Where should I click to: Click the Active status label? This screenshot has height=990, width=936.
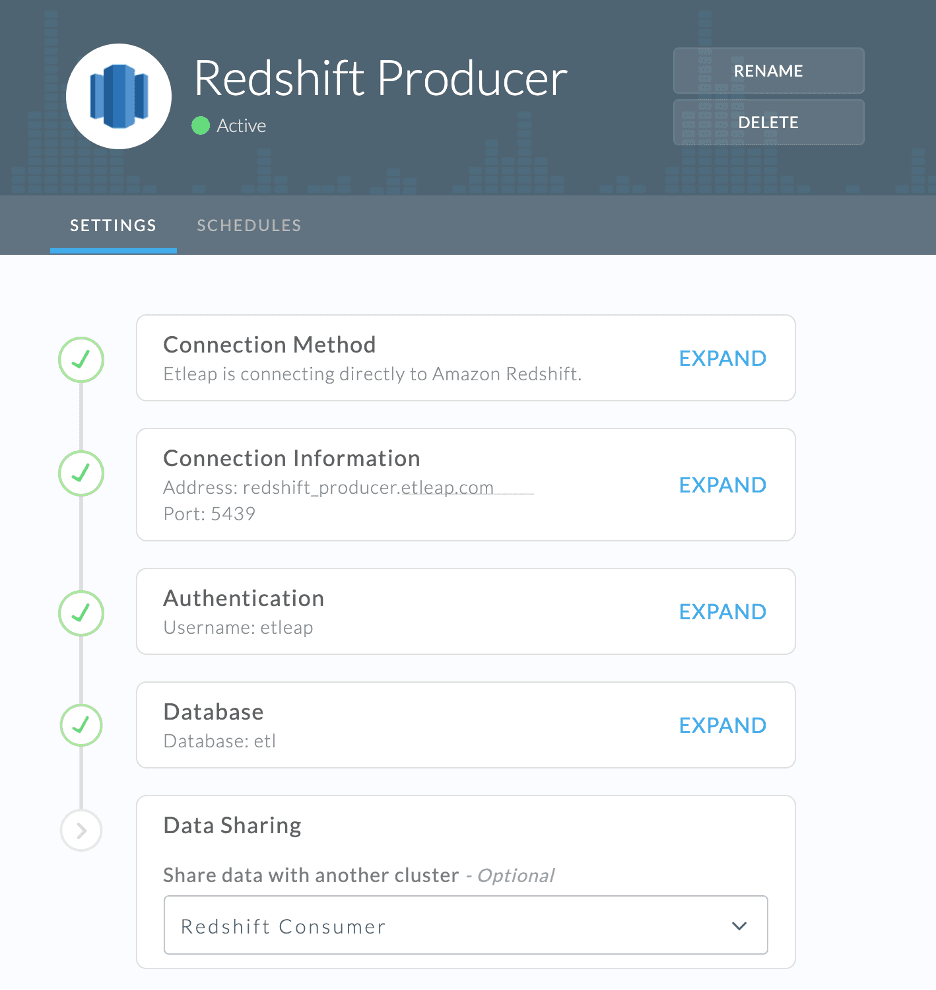point(241,126)
